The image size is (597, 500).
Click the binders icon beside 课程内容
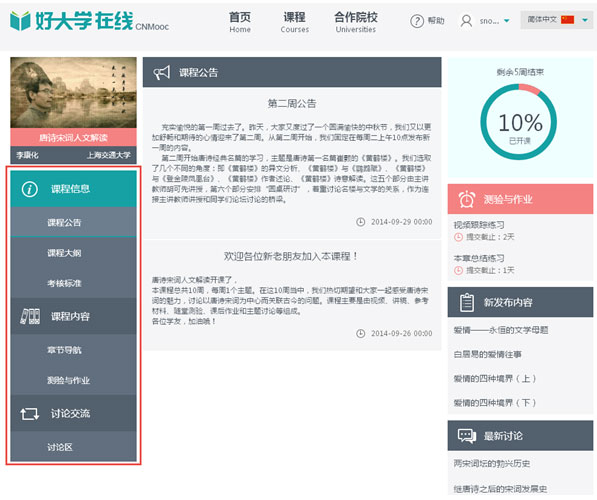pyautogui.click(x=30, y=316)
